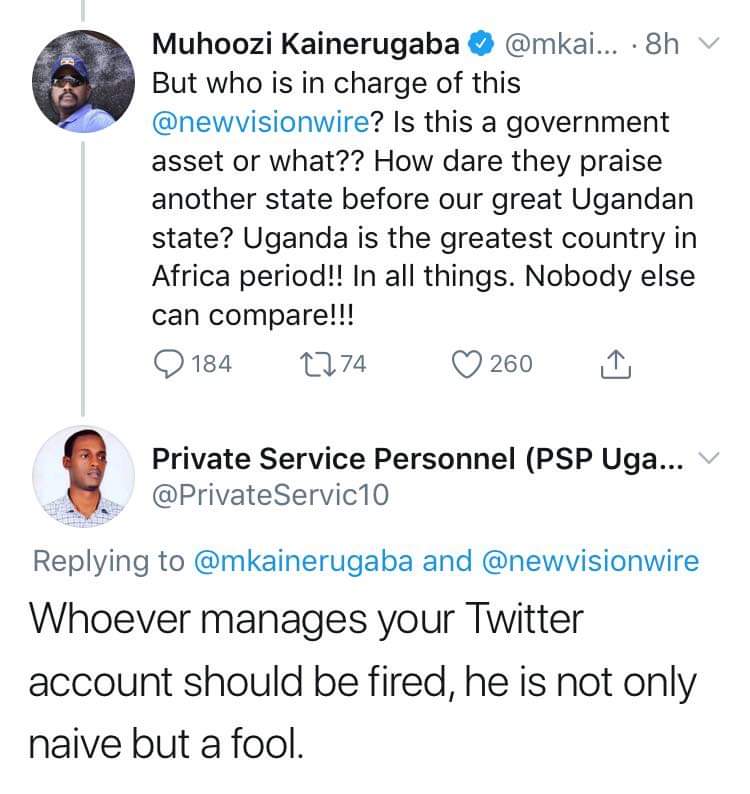Expand the chevron menu on PSP's reply
This screenshot has height=794, width=750.
(x=708, y=459)
